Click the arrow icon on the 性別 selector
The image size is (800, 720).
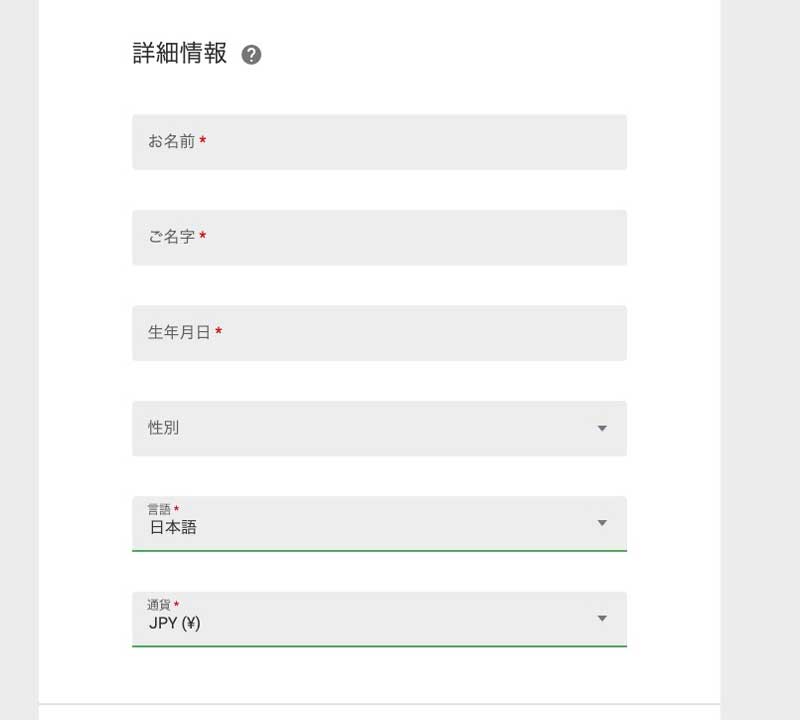tap(602, 428)
